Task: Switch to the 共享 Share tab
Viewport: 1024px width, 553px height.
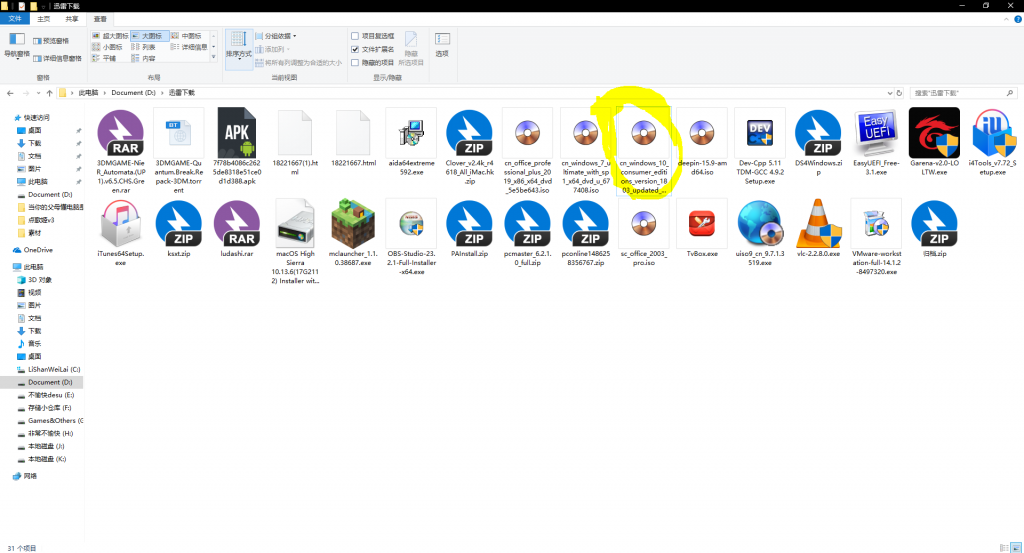Action: (72, 19)
